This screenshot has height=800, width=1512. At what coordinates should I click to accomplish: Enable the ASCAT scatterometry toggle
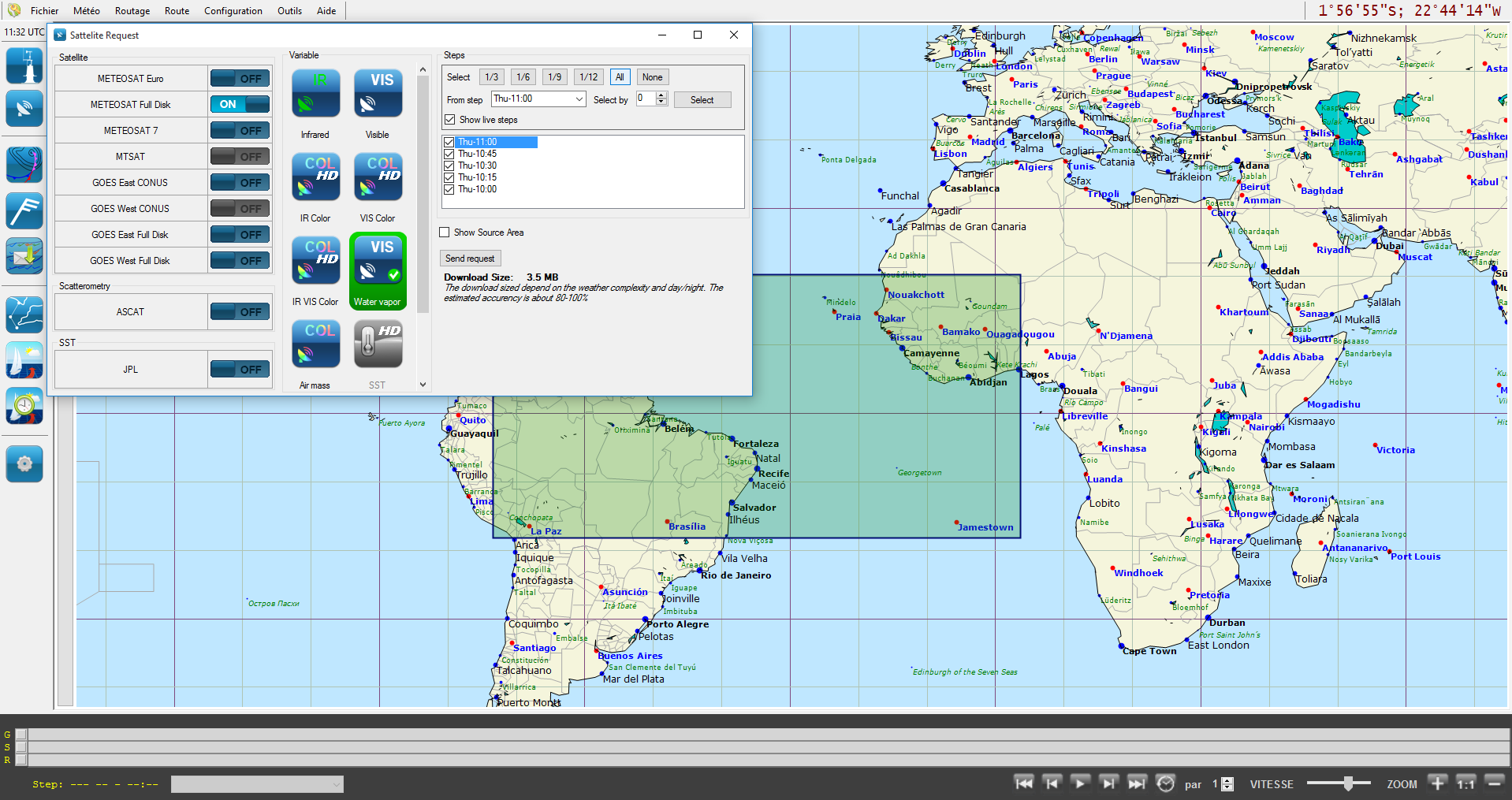pyautogui.click(x=240, y=312)
